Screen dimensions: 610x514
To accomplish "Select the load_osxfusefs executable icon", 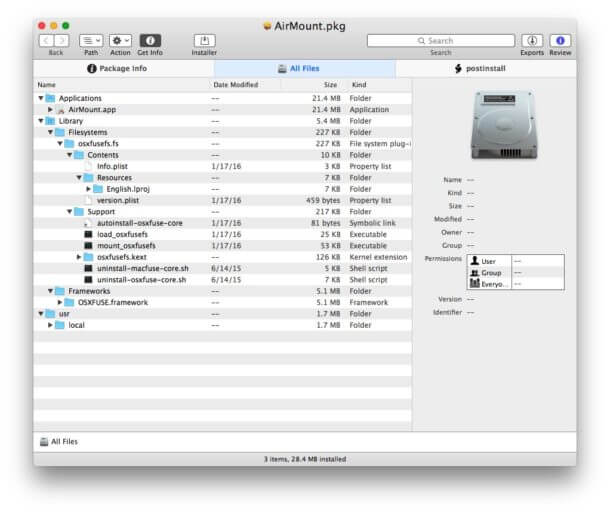I will [88, 234].
